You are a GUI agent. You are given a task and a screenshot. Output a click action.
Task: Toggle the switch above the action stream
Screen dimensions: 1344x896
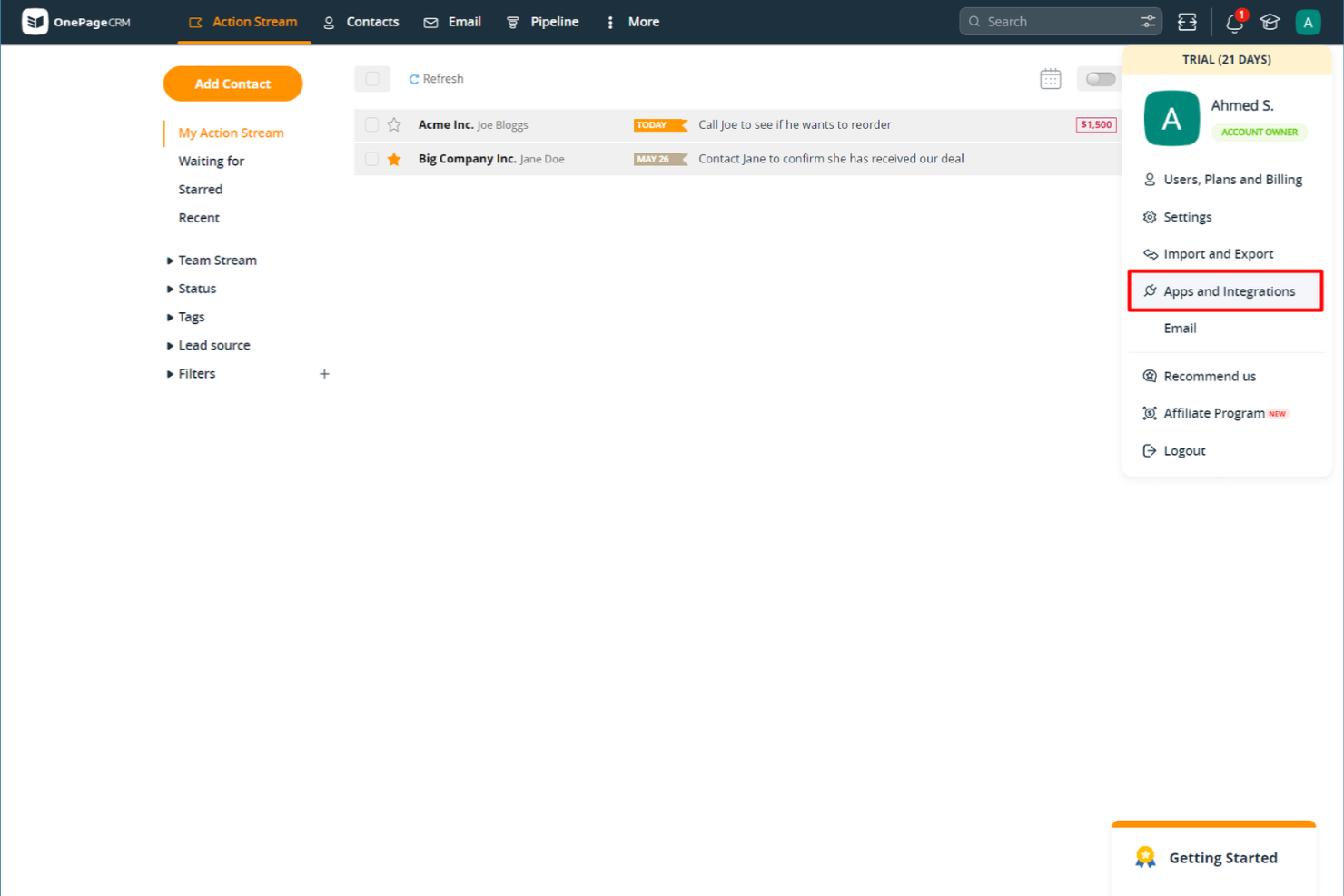[x=1099, y=79]
